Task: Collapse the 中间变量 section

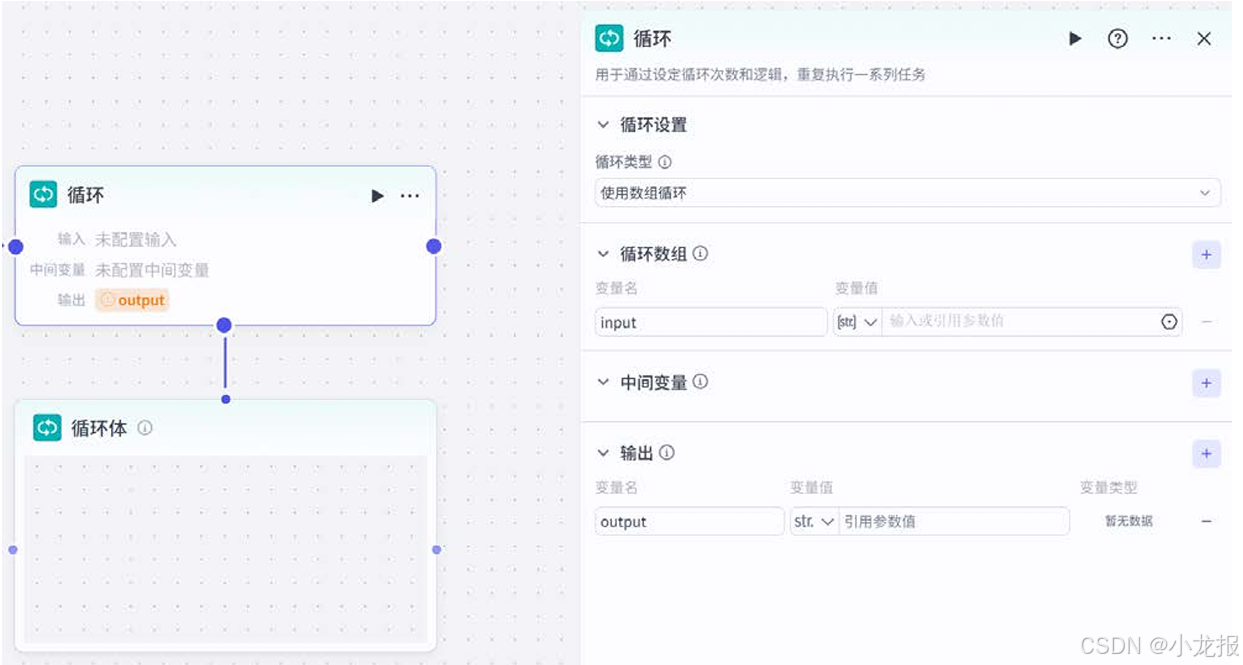Action: (602, 382)
